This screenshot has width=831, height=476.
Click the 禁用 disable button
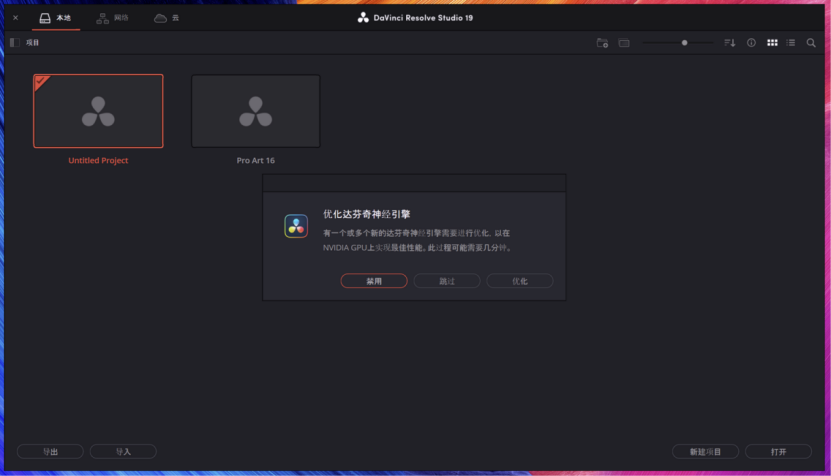click(x=374, y=281)
